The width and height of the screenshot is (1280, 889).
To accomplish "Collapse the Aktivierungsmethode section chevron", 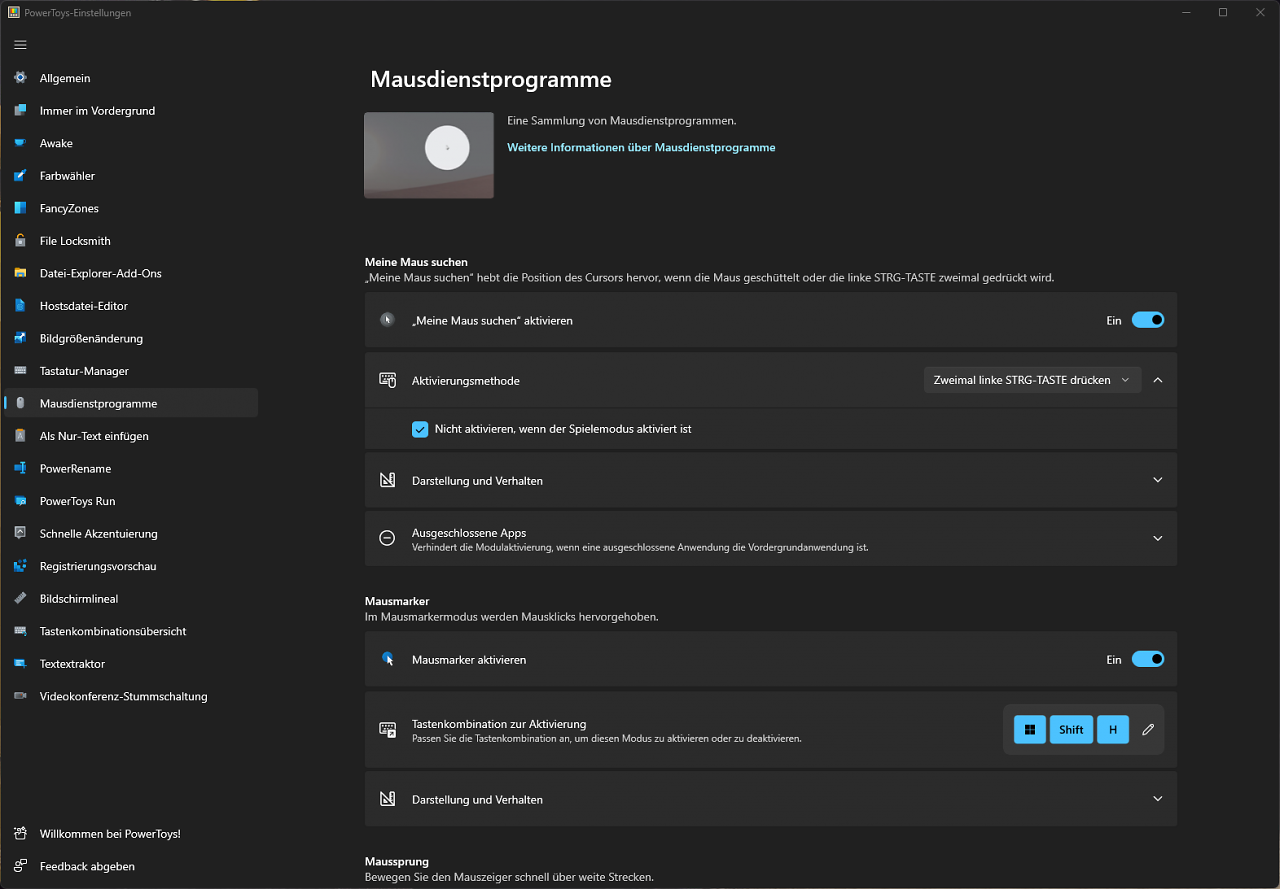I will [1158, 380].
